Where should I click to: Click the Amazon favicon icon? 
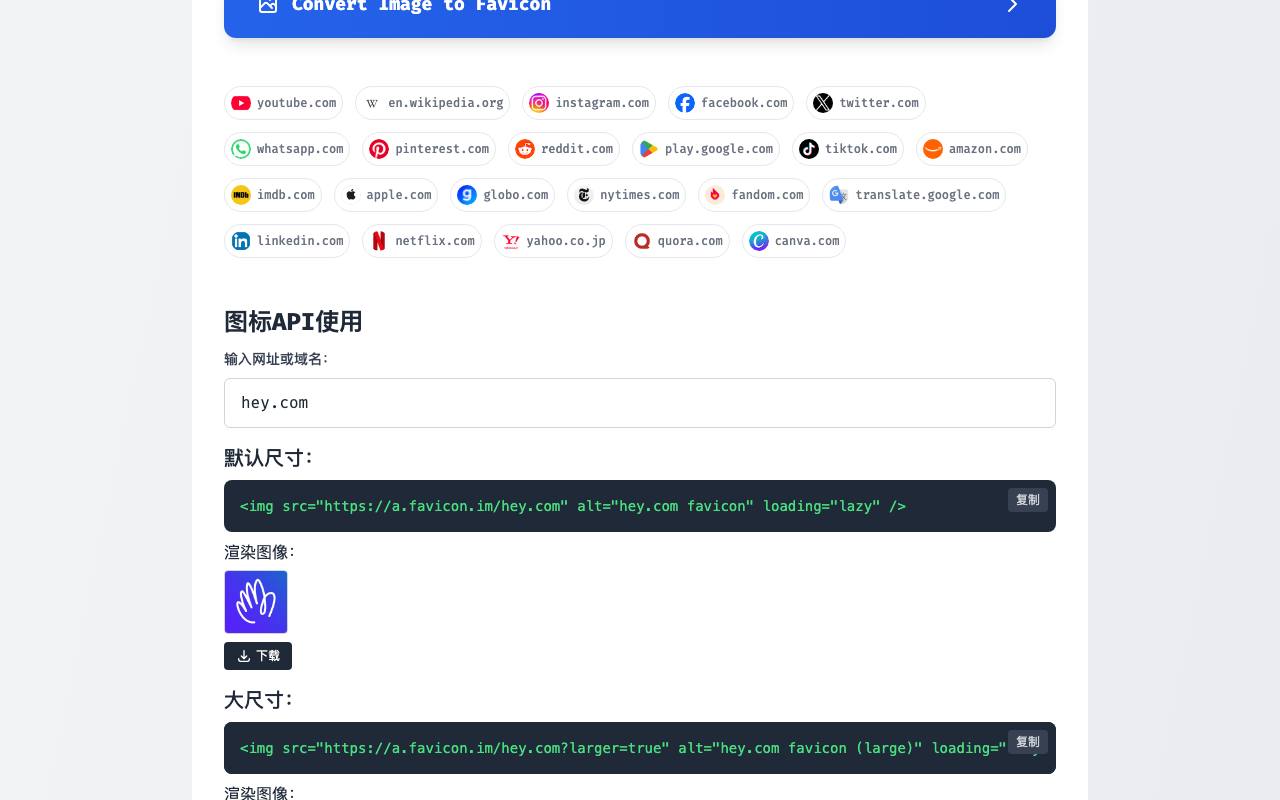click(933, 149)
